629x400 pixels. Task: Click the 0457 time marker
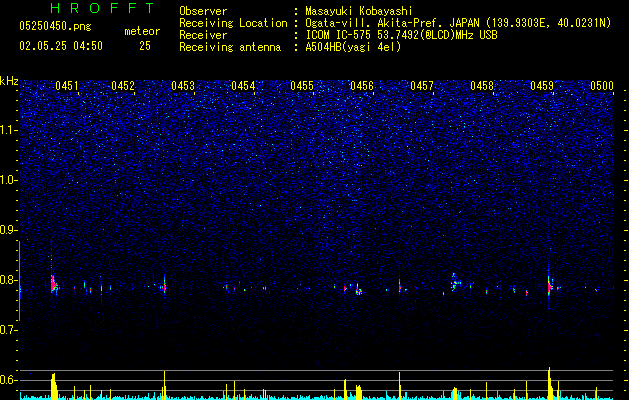[x=422, y=86]
